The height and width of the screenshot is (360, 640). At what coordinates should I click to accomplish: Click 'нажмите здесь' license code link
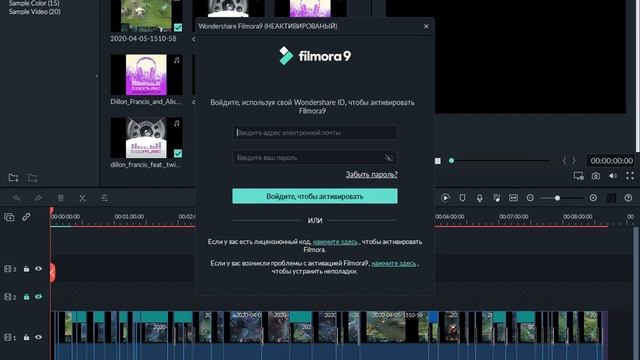click(x=335, y=242)
